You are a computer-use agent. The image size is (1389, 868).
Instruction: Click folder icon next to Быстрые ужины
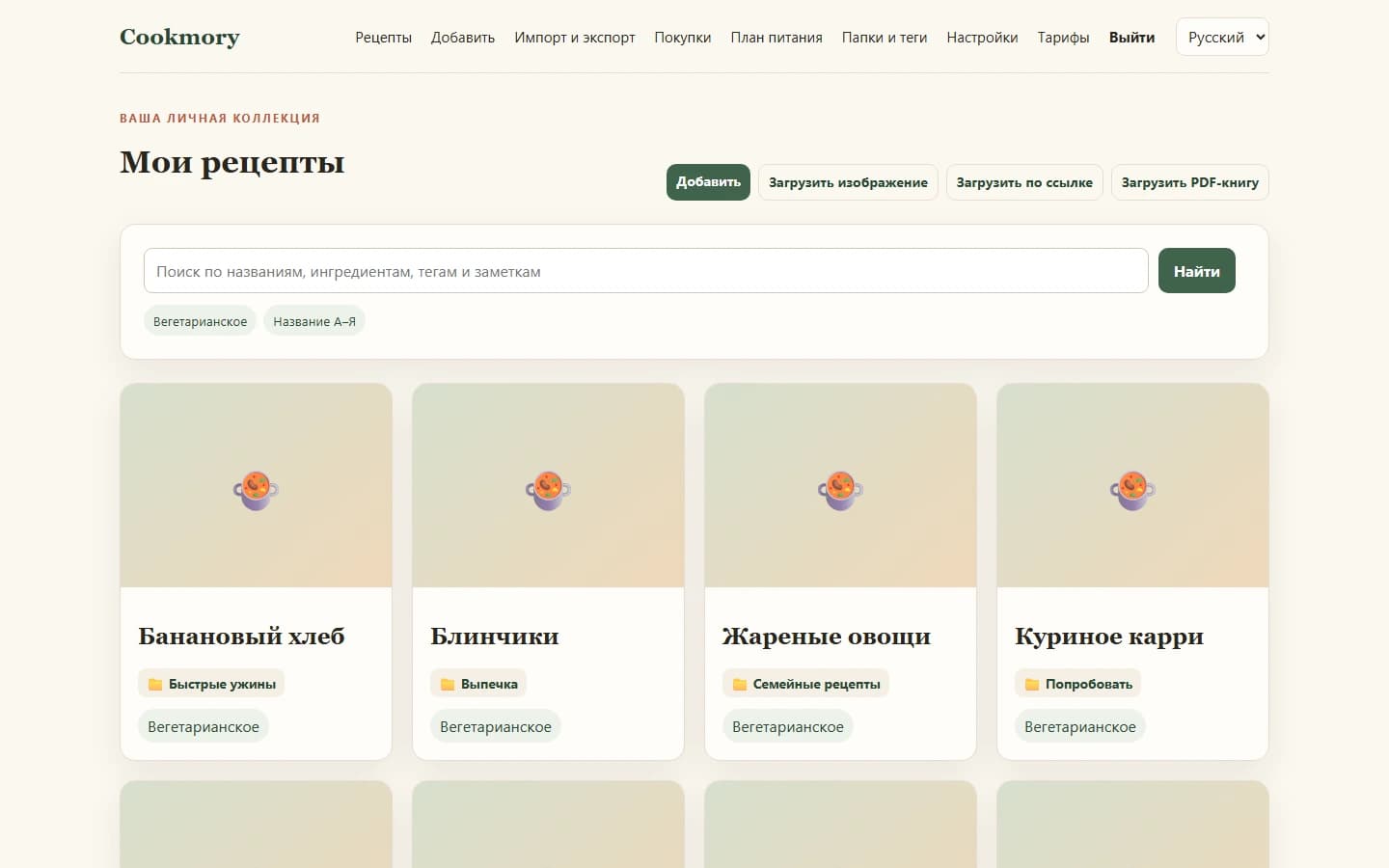pyautogui.click(x=155, y=684)
